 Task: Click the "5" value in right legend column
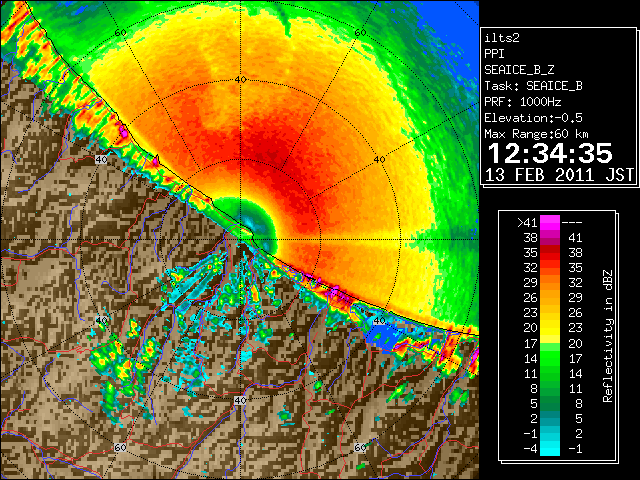[x=578, y=418]
